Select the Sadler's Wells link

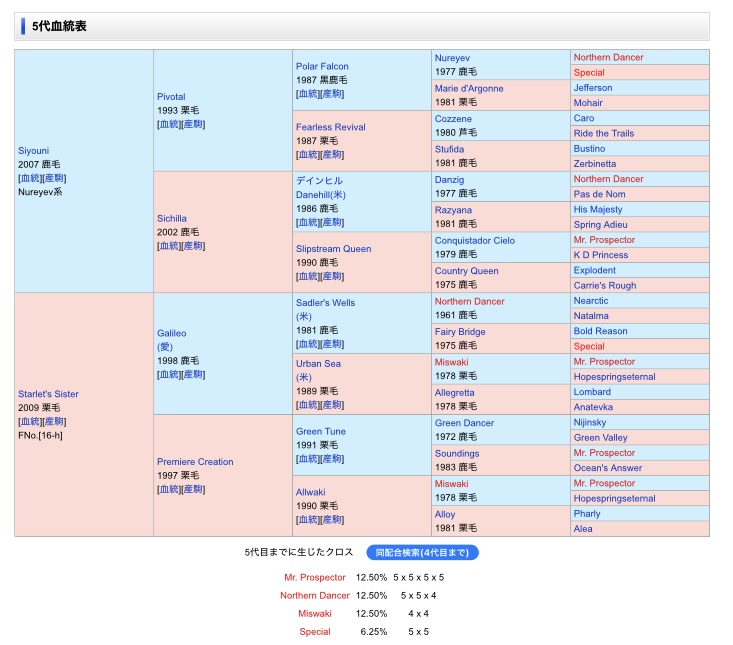click(x=325, y=302)
